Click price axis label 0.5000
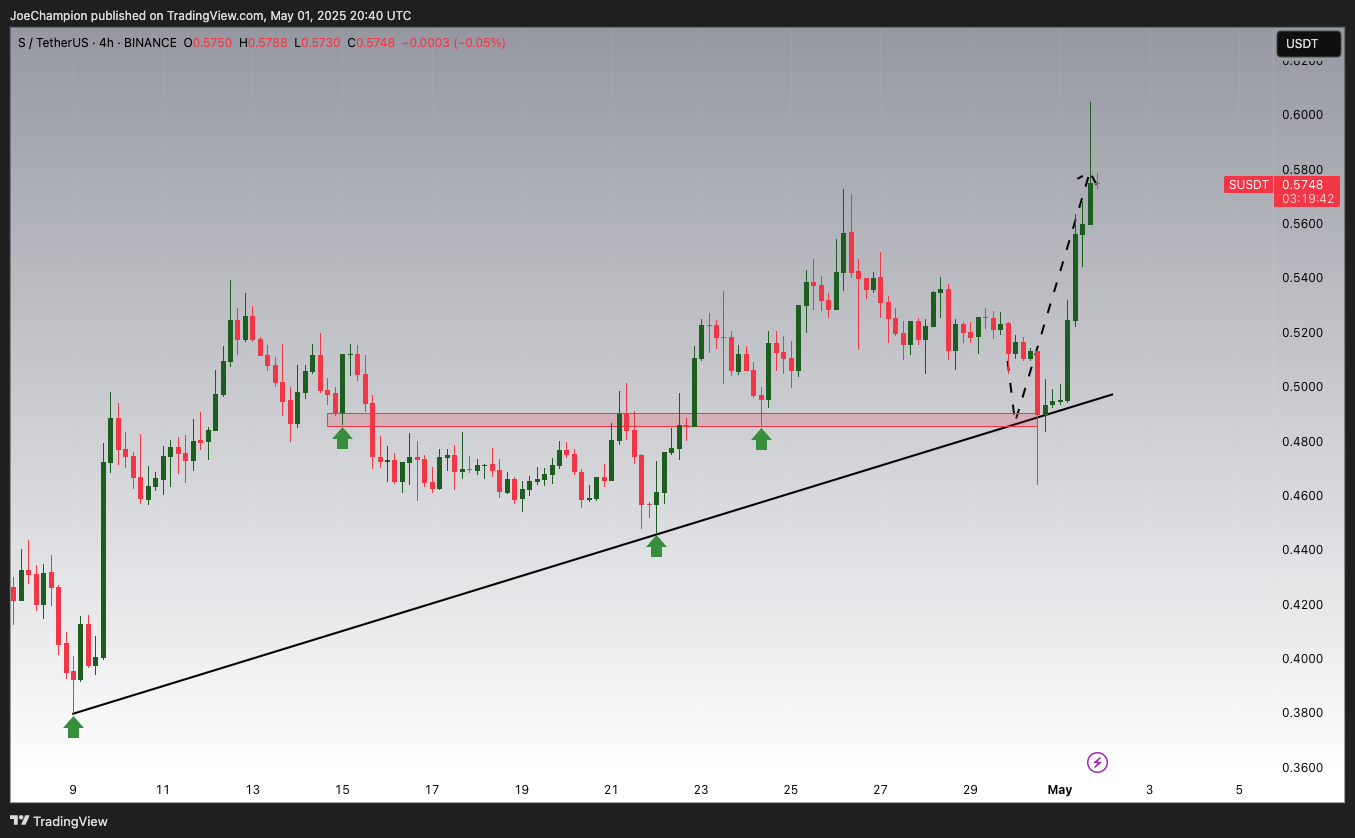1355x838 pixels. tap(1303, 387)
